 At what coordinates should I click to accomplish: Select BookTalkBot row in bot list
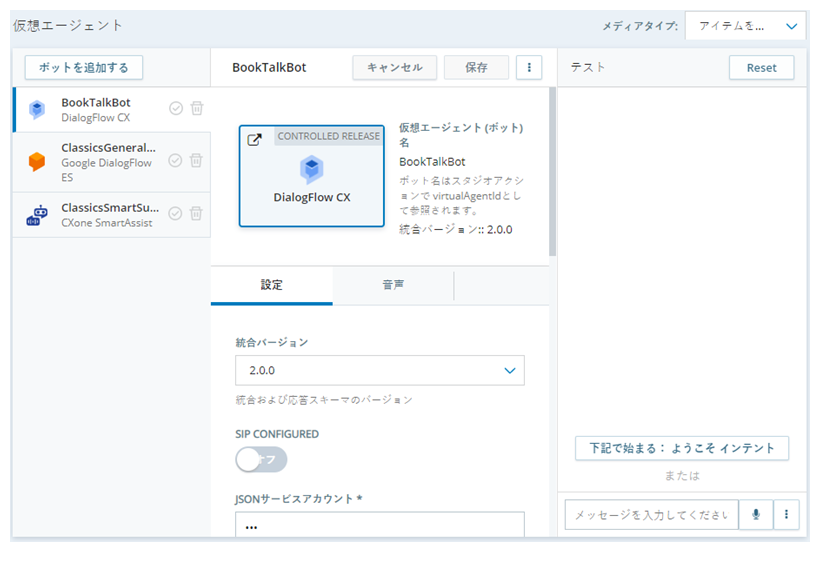click(x=112, y=109)
